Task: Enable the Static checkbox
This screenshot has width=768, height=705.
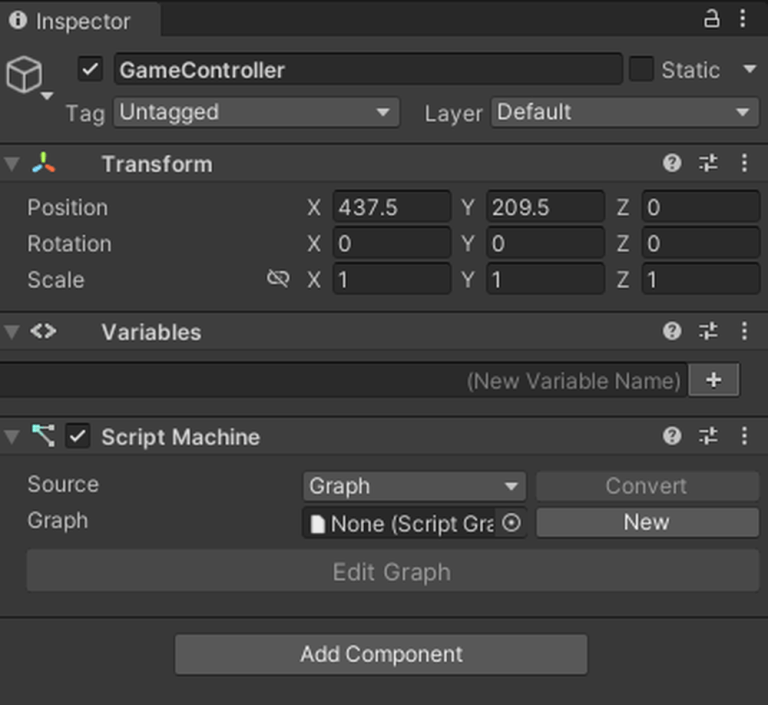Action: coord(641,70)
